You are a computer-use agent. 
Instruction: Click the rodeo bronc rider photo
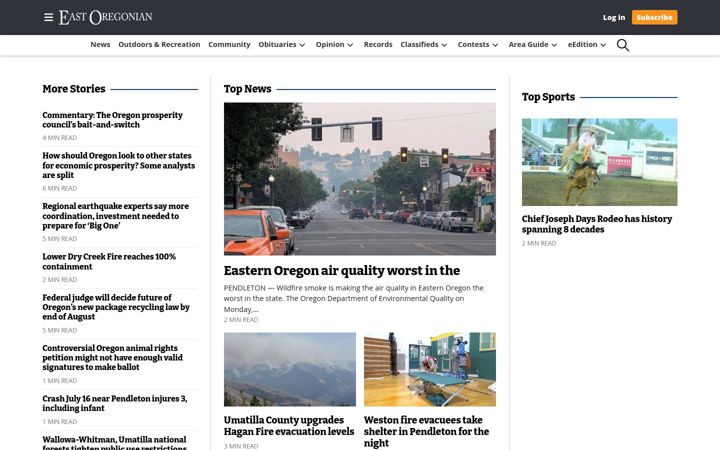[599, 162]
